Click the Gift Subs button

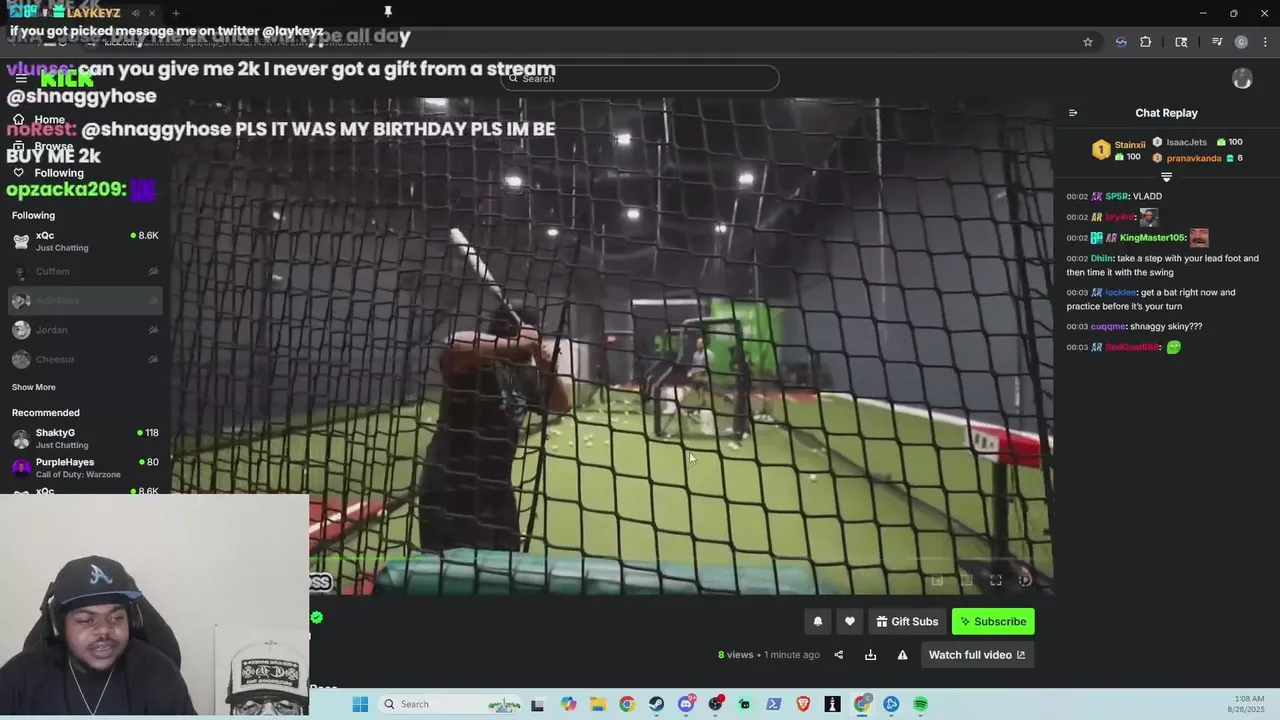[907, 622]
